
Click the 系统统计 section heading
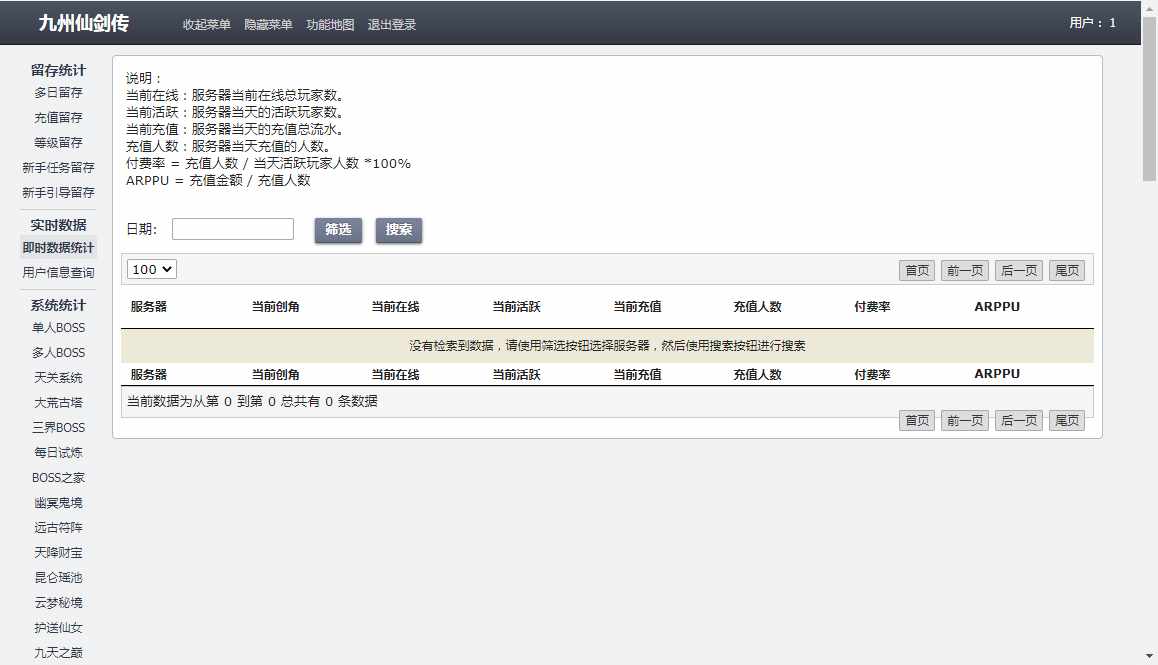point(58,305)
